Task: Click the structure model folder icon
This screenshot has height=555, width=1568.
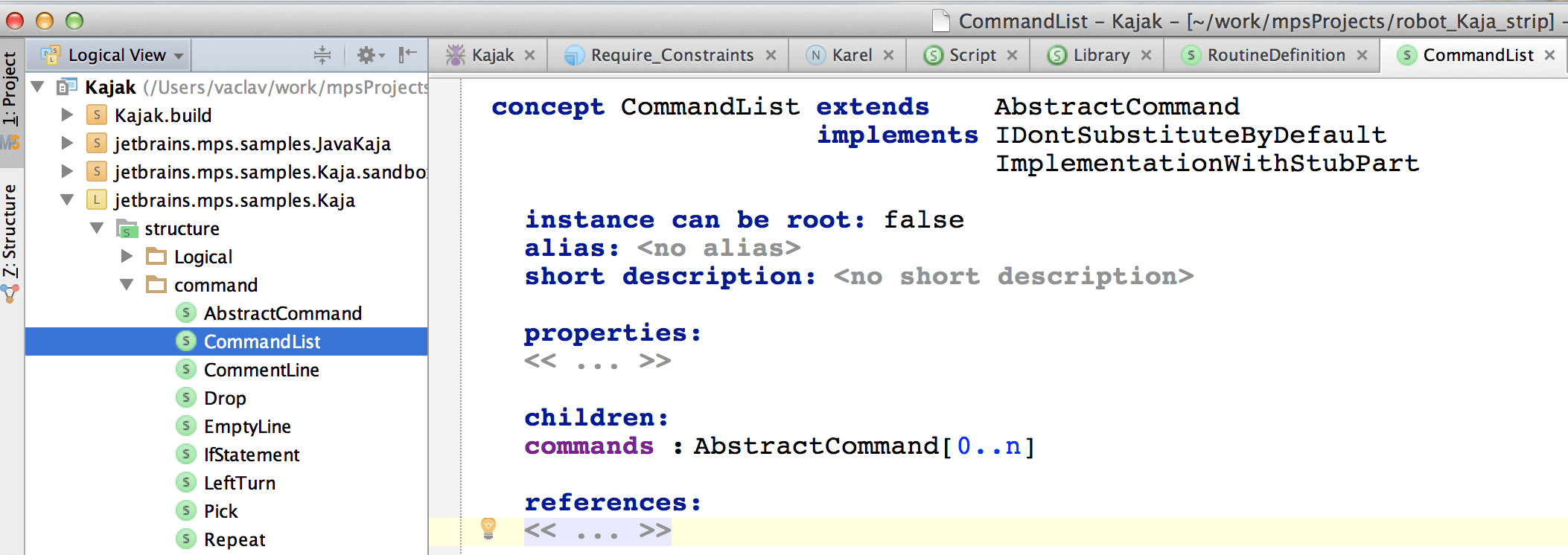Action: (127, 228)
